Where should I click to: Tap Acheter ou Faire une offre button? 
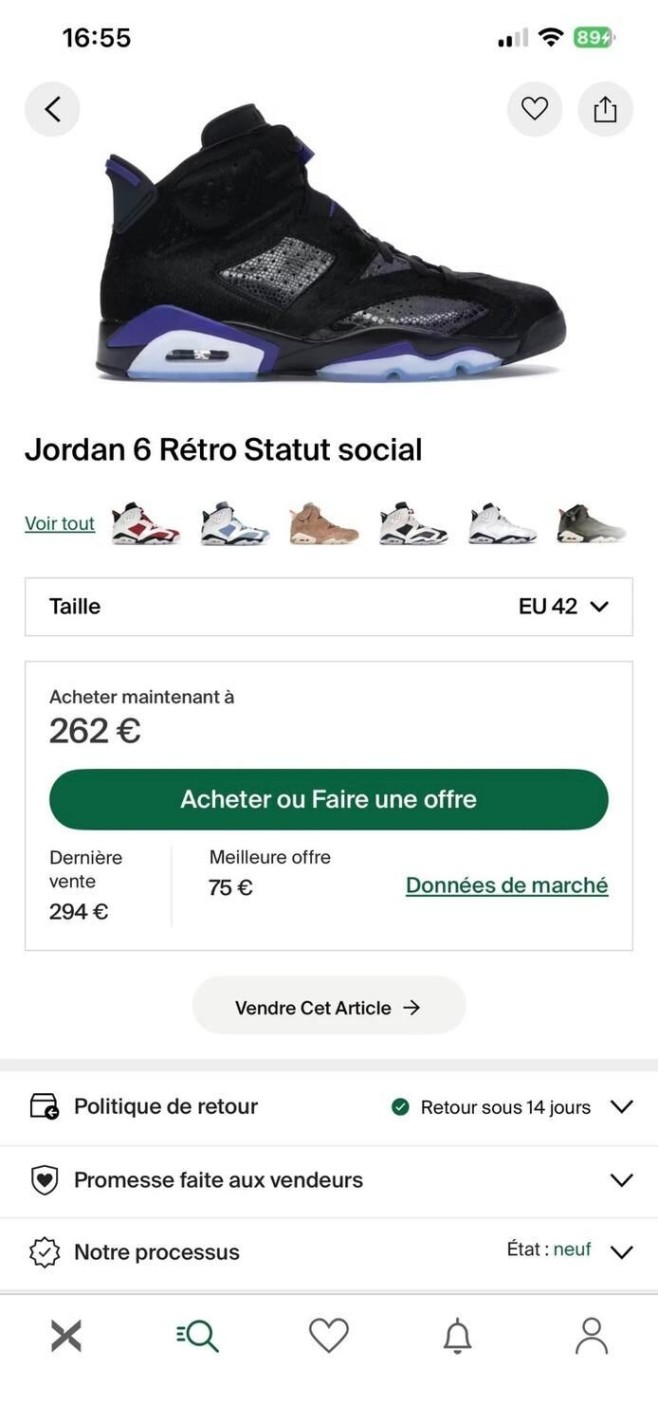coord(329,799)
